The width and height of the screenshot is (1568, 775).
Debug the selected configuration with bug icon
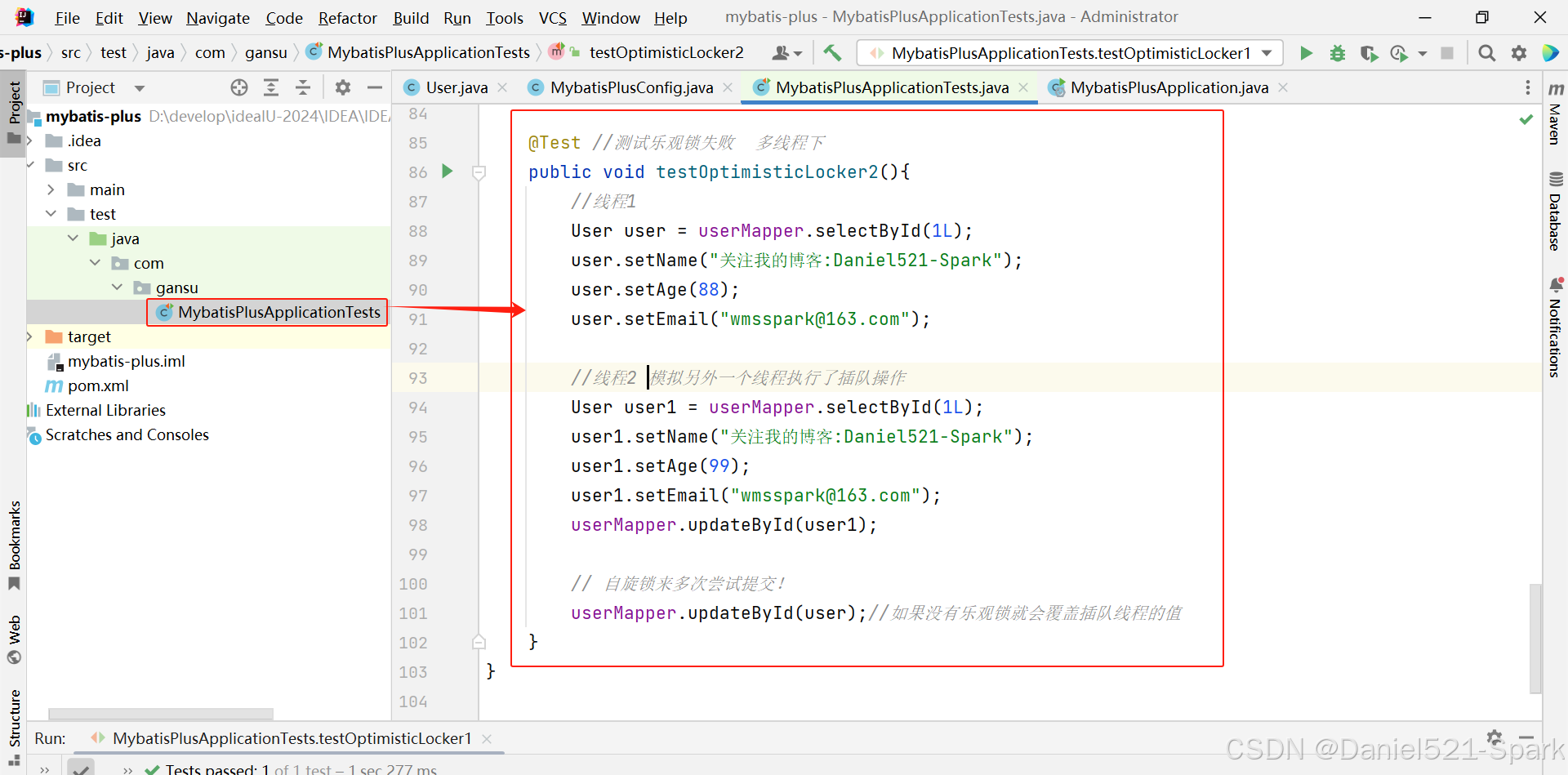pos(1338,53)
